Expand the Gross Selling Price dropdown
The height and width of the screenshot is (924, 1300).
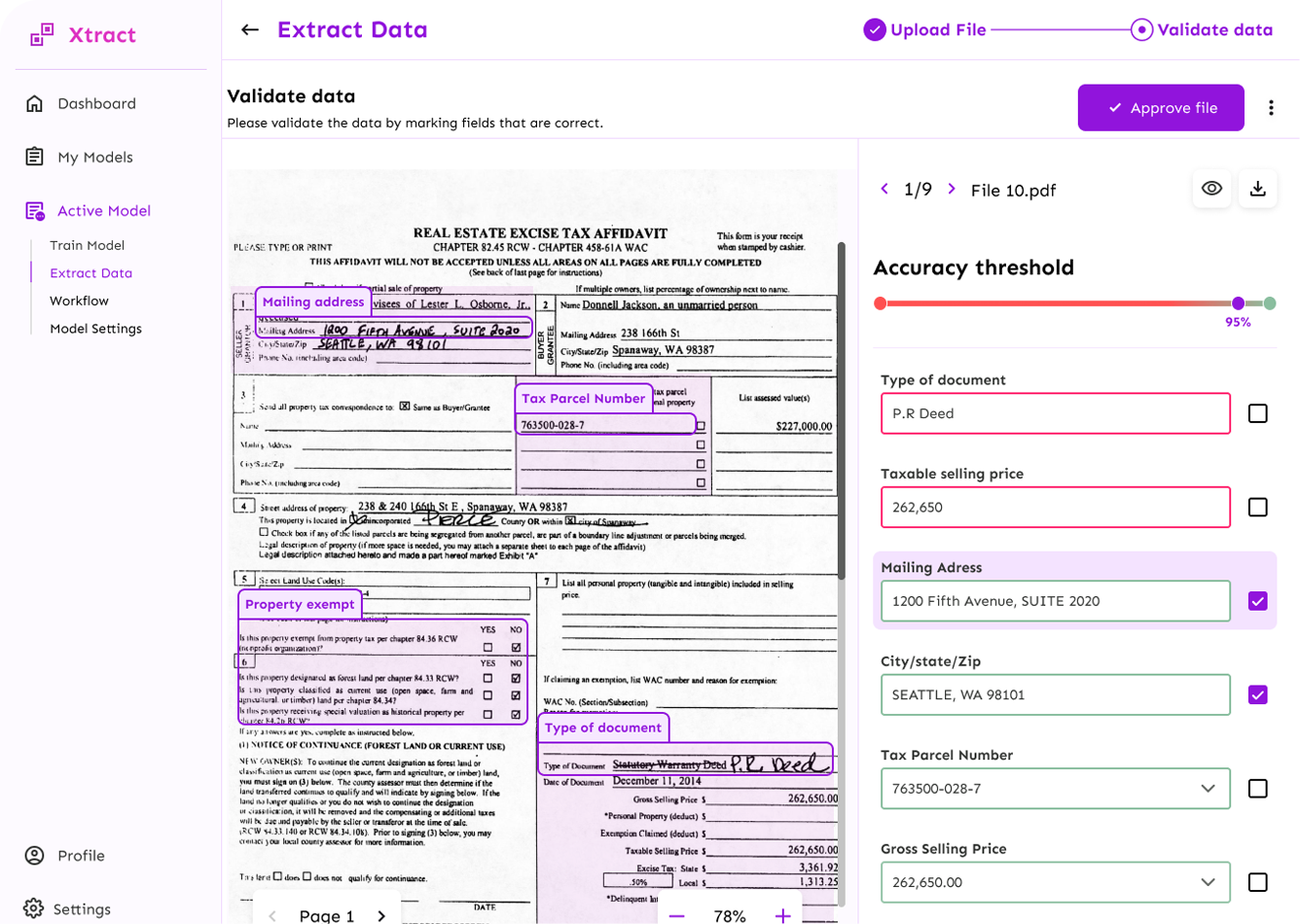[x=1208, y=882]
